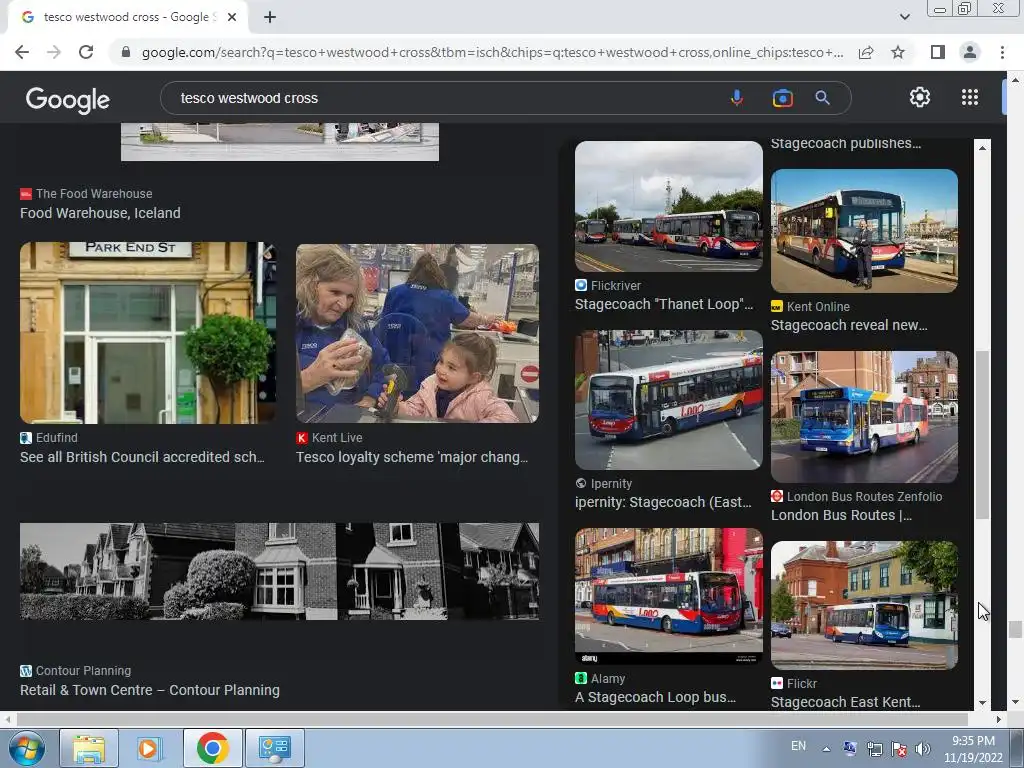Open a new tab with plus button

click(270, 18)
